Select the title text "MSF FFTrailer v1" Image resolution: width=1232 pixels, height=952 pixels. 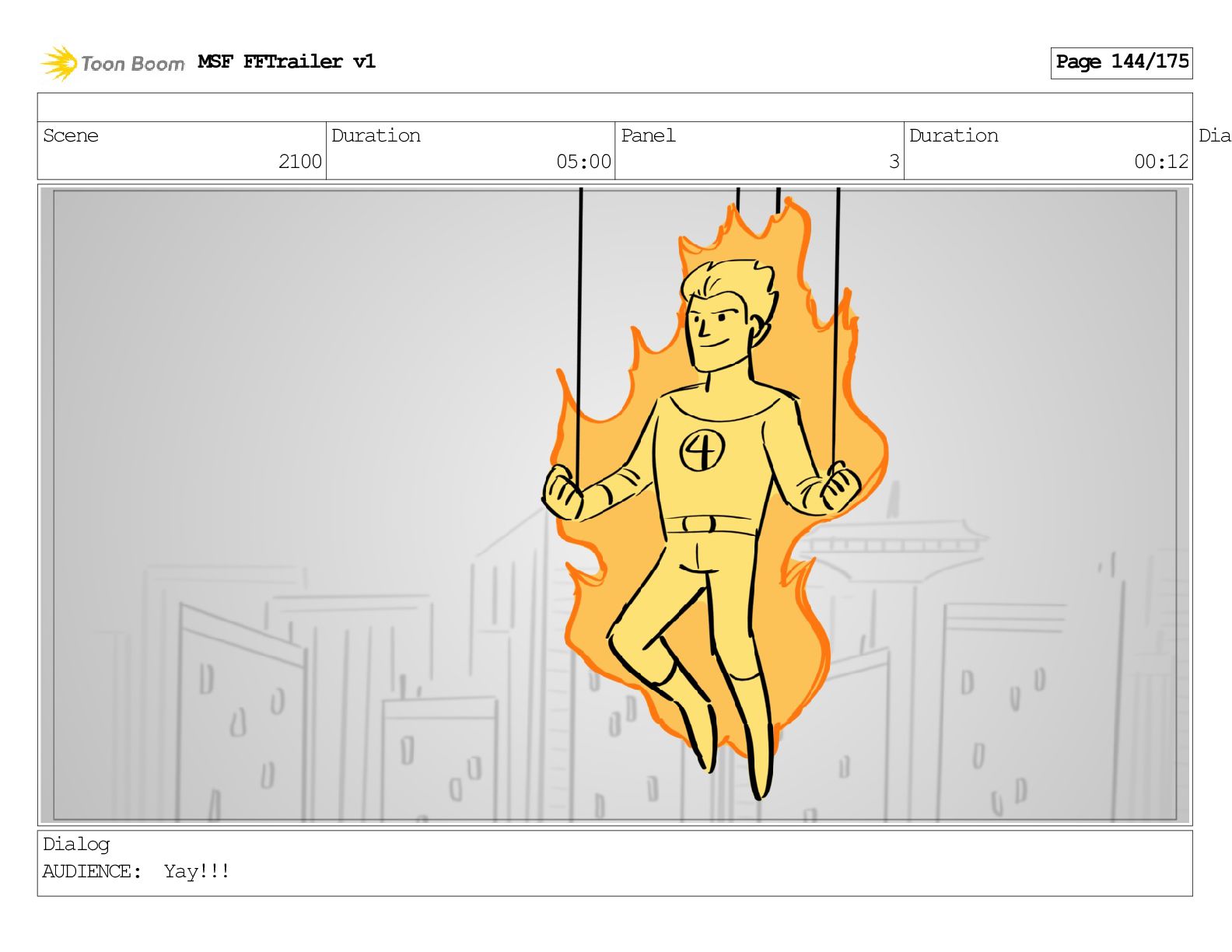pyautogui.click(x=286, y=61)
